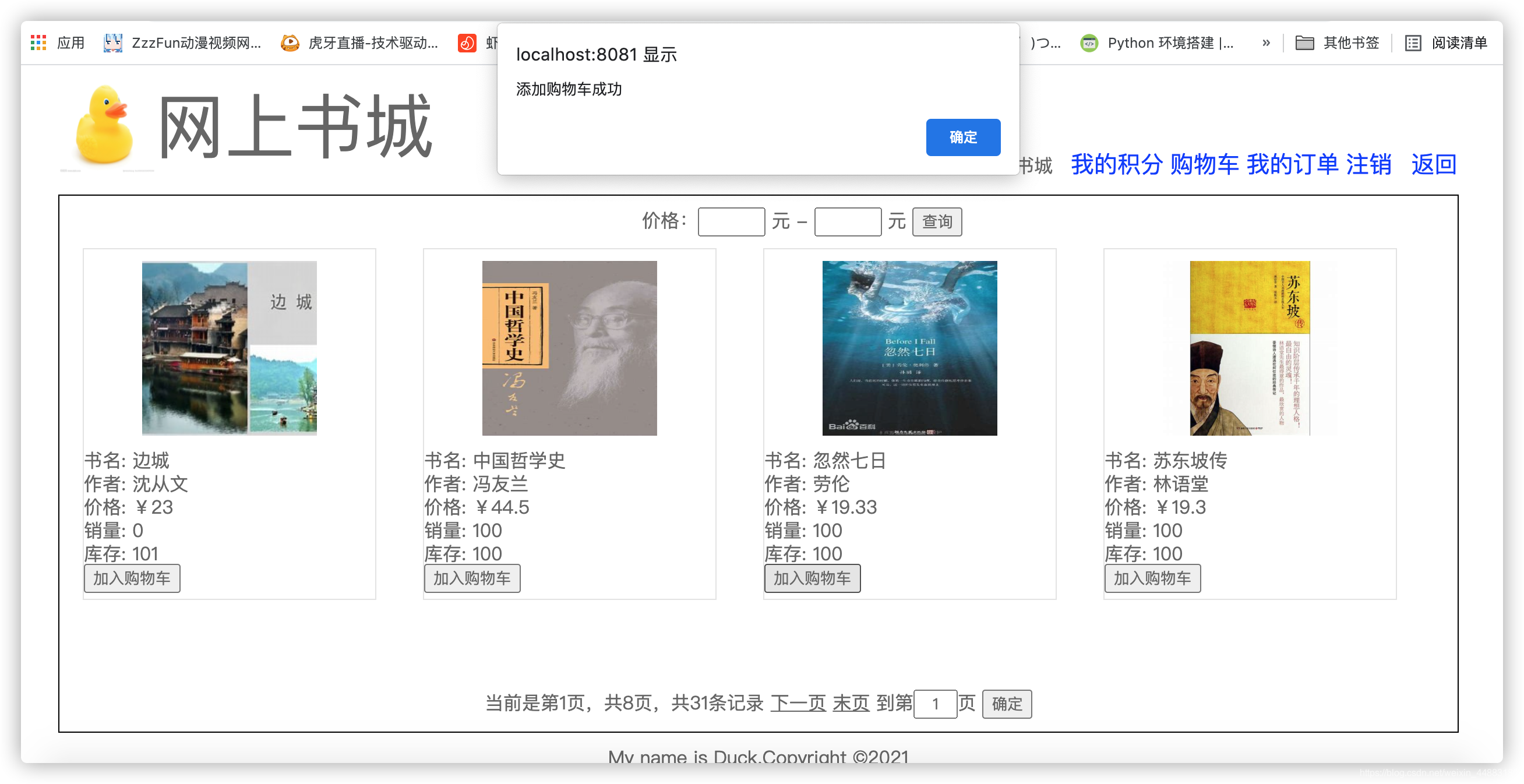Open the Python 环境搭建 bookmark

1156,43
